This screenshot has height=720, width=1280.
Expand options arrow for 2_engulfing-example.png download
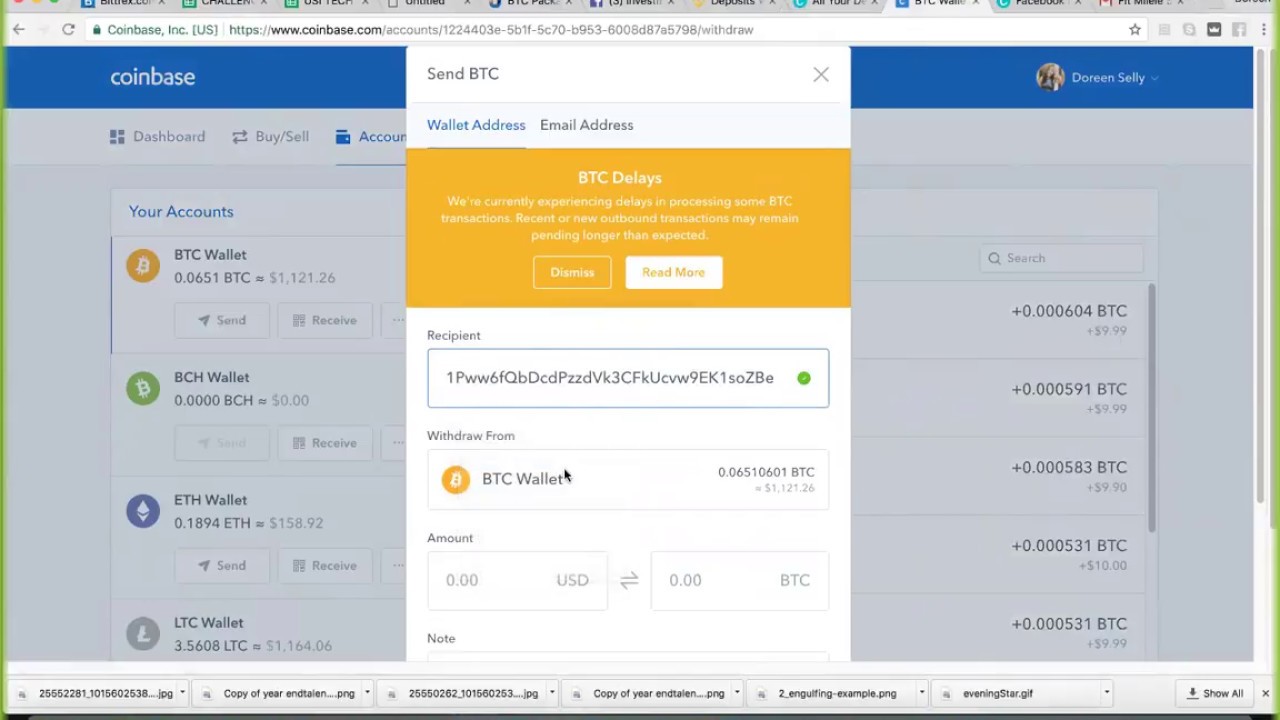922,693
